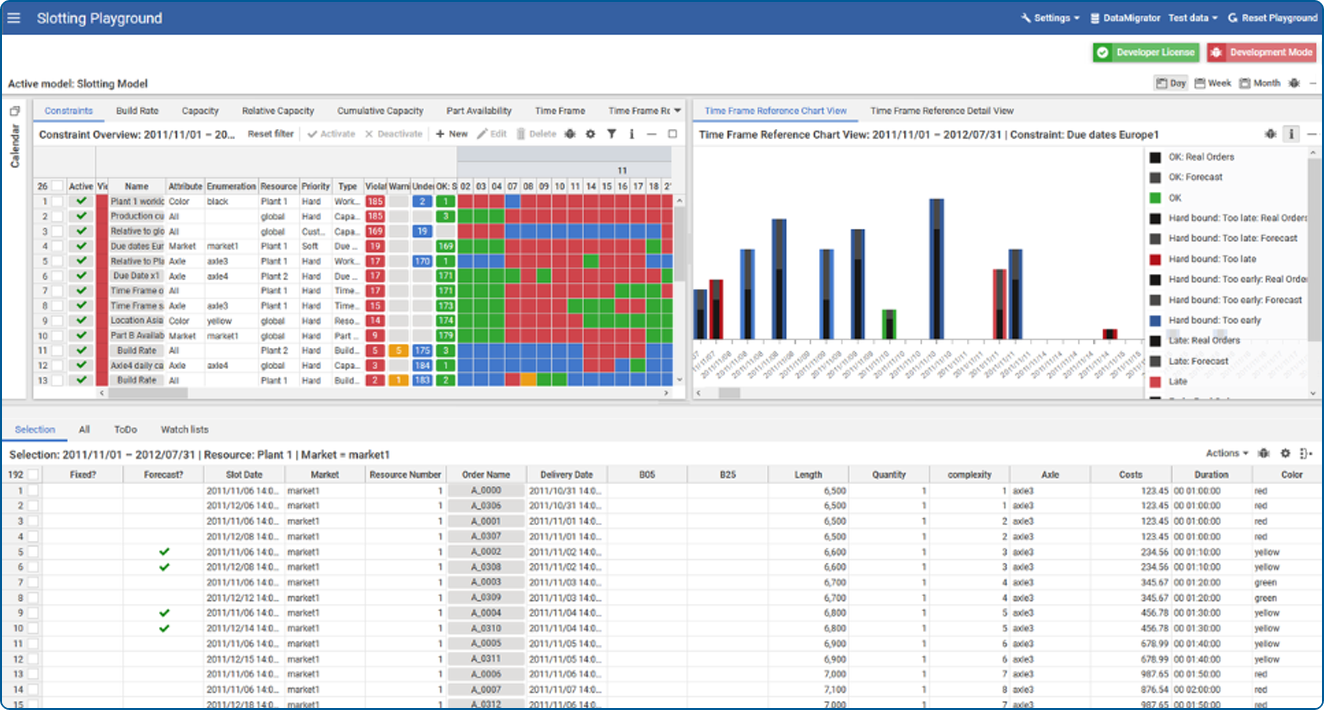1324x710 pixels.
Task: Open the Time Frame Reference Detail View tab
Action: 942,111
